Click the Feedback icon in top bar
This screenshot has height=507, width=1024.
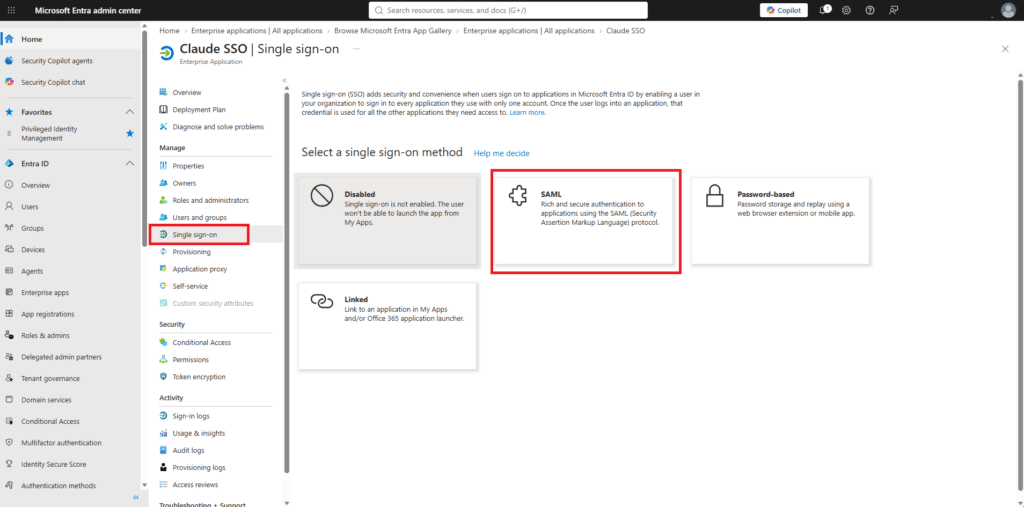point(893,10)
